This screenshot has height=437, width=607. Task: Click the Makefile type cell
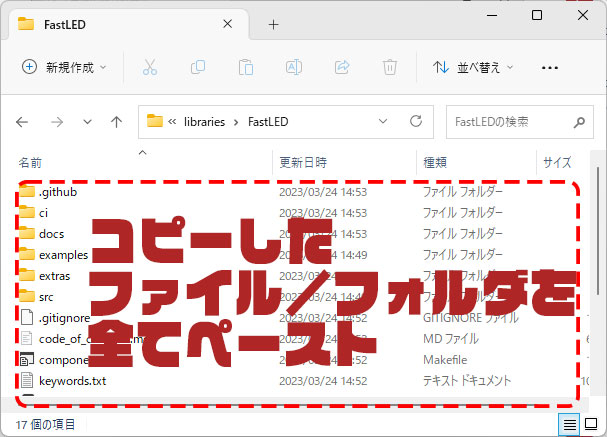[445, 360]
